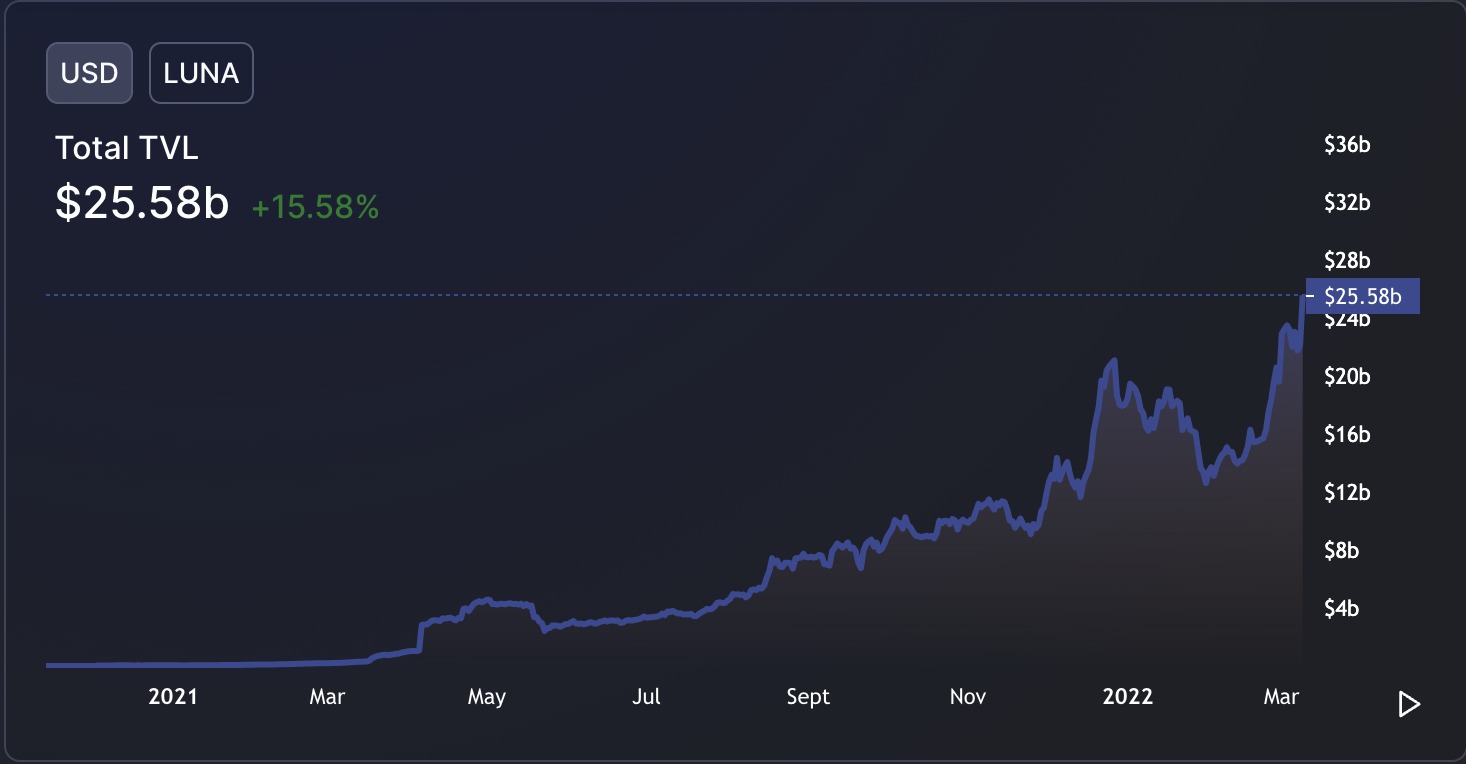Viewport: 1466px width, 764px height.
Task: Switch chart denomination to LUNA
Action: click(x=201, y=73)
